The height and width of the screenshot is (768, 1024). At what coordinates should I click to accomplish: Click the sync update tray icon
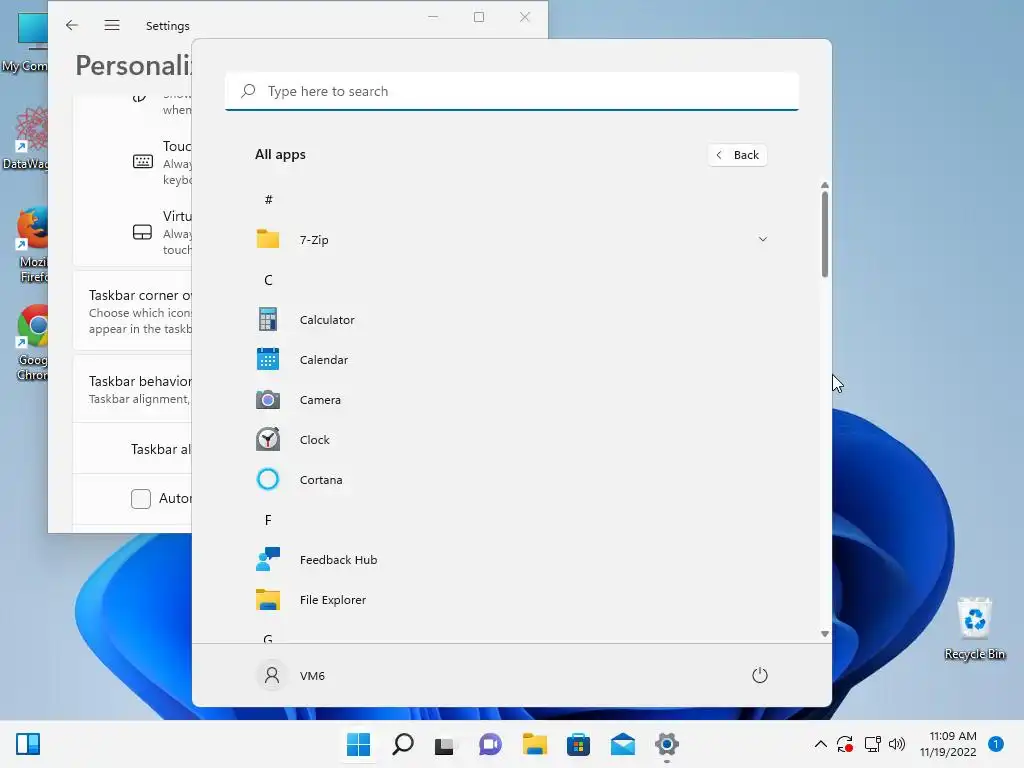(845, 744)
